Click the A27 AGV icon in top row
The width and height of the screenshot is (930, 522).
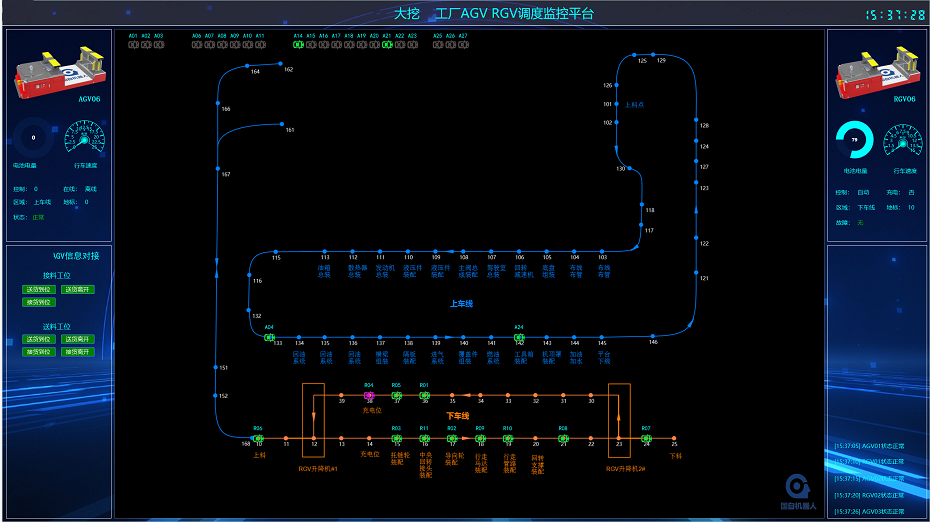462,44
